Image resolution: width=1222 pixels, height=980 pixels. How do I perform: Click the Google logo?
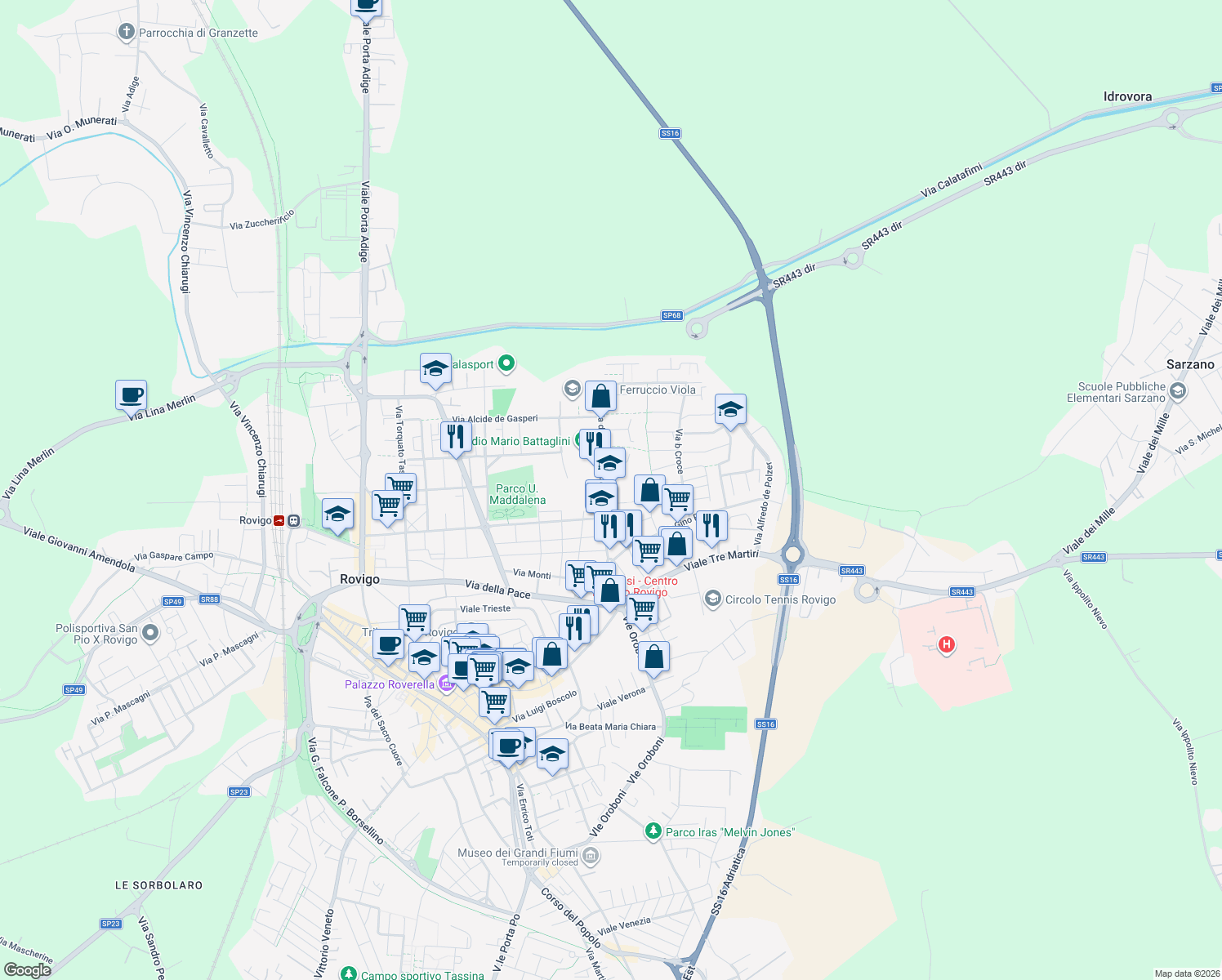tap(29, 970)
